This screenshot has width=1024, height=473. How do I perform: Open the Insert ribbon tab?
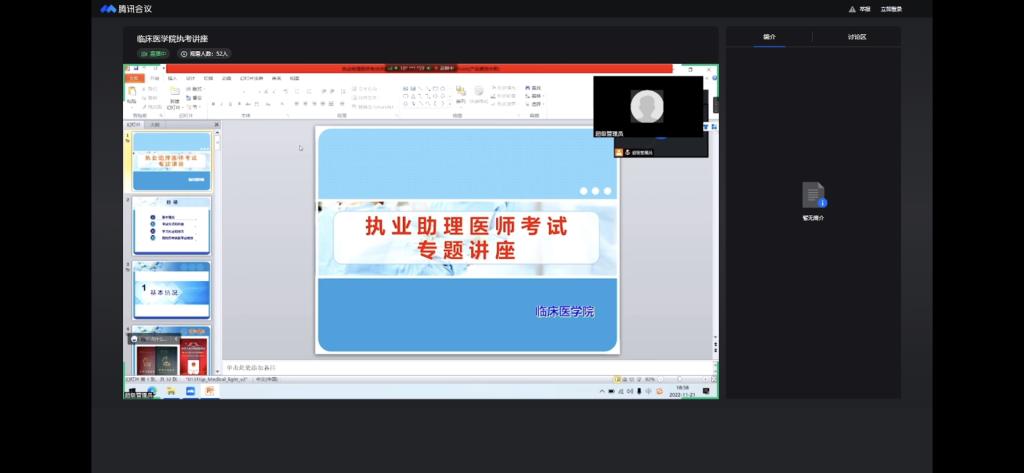[x=172, y=77]
